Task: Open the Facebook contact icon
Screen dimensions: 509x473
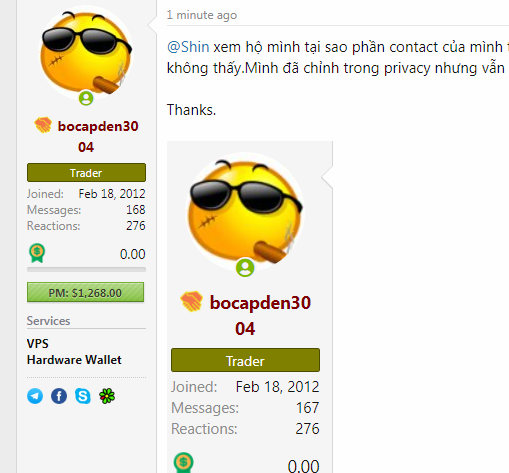Action: point(59,396)
